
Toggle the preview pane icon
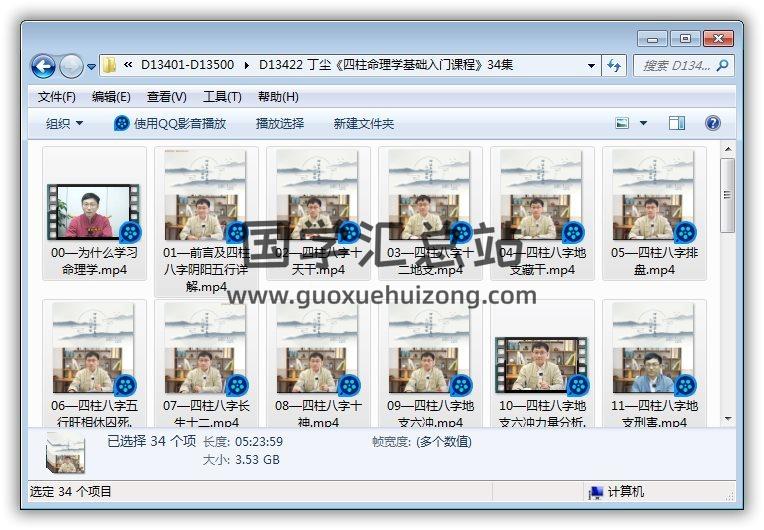pyautogui.click(x=676, y=123)
